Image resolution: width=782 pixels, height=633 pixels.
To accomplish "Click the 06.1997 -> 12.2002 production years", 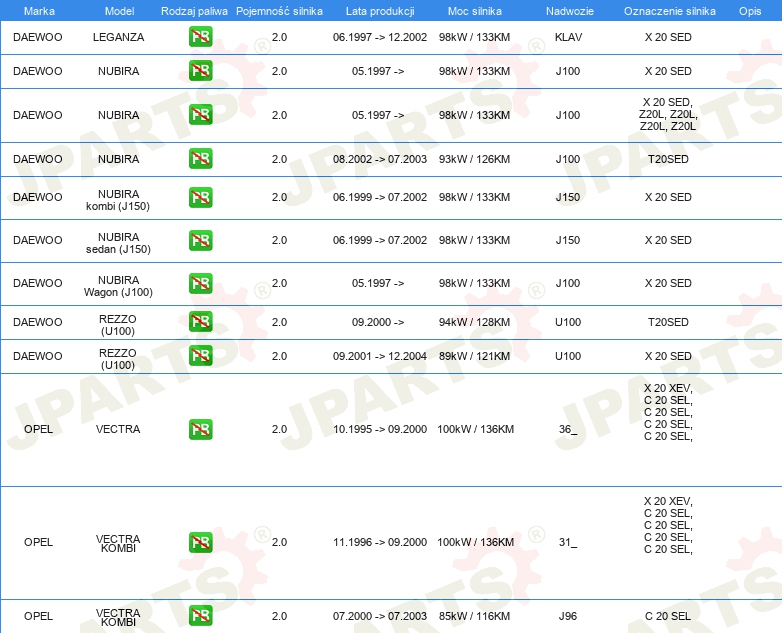I will [380, 37].
